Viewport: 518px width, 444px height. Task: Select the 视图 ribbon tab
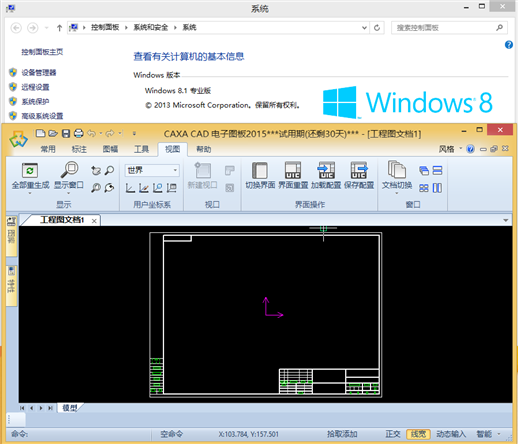(x=172, y=149)
